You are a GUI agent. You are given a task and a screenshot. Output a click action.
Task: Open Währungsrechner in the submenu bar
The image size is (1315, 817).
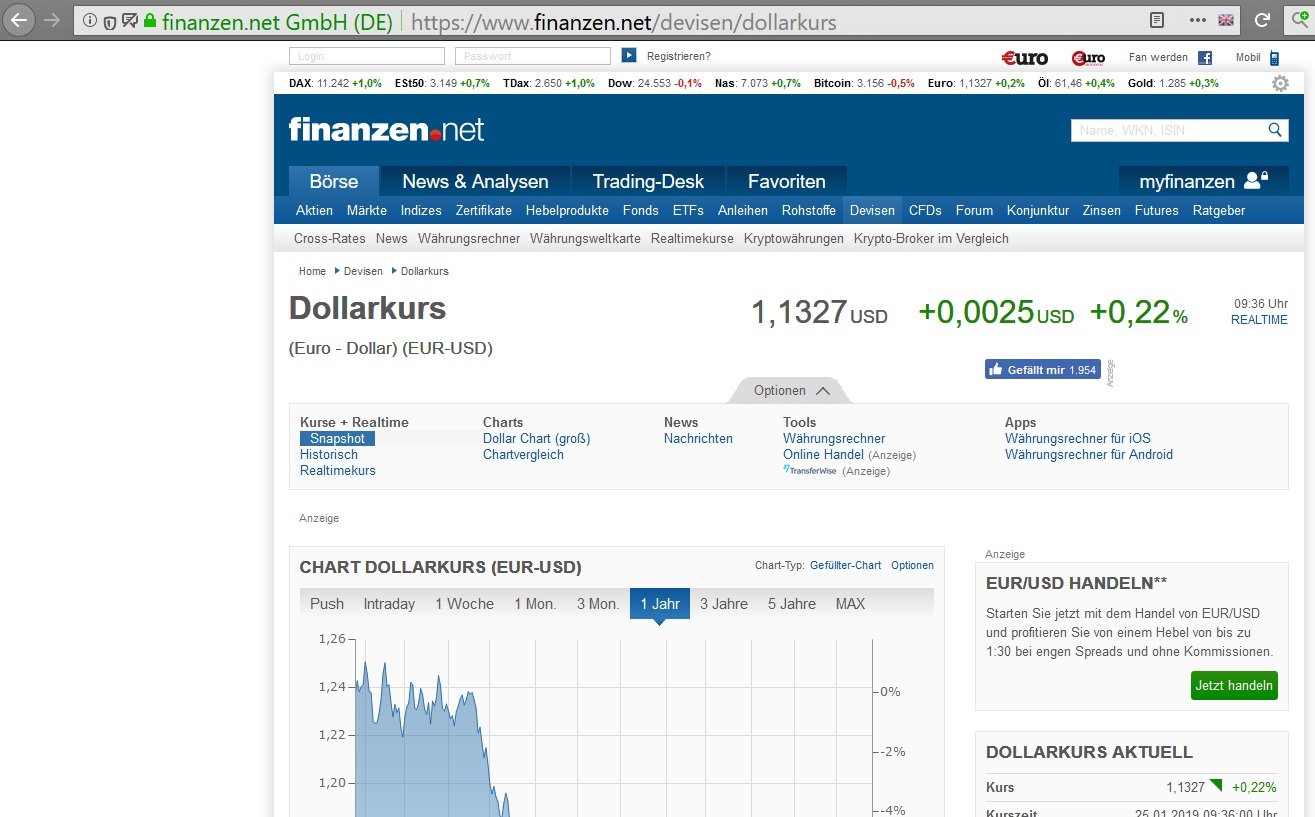coord(469,239)
